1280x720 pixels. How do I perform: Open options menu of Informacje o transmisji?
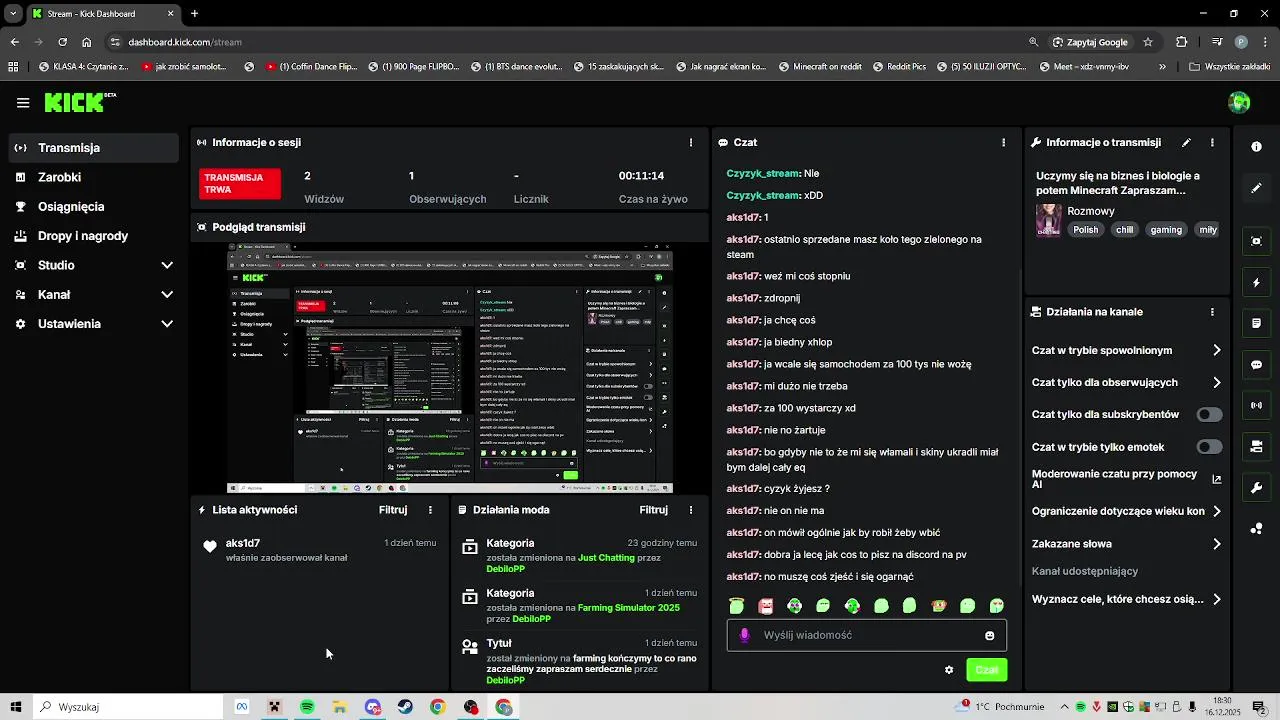(1212, 142)
